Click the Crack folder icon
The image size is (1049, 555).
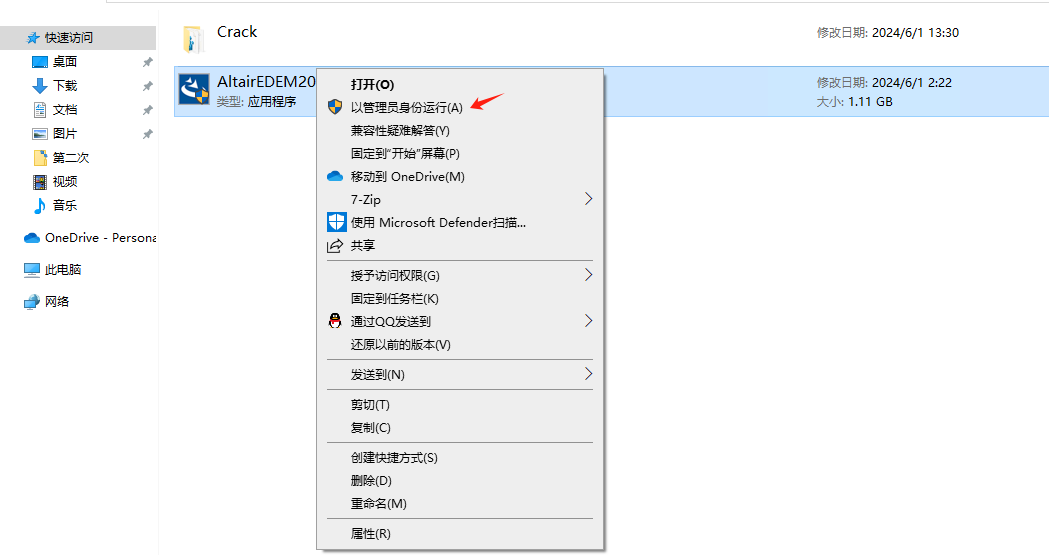pyautogui.click(x=193, y=39)
